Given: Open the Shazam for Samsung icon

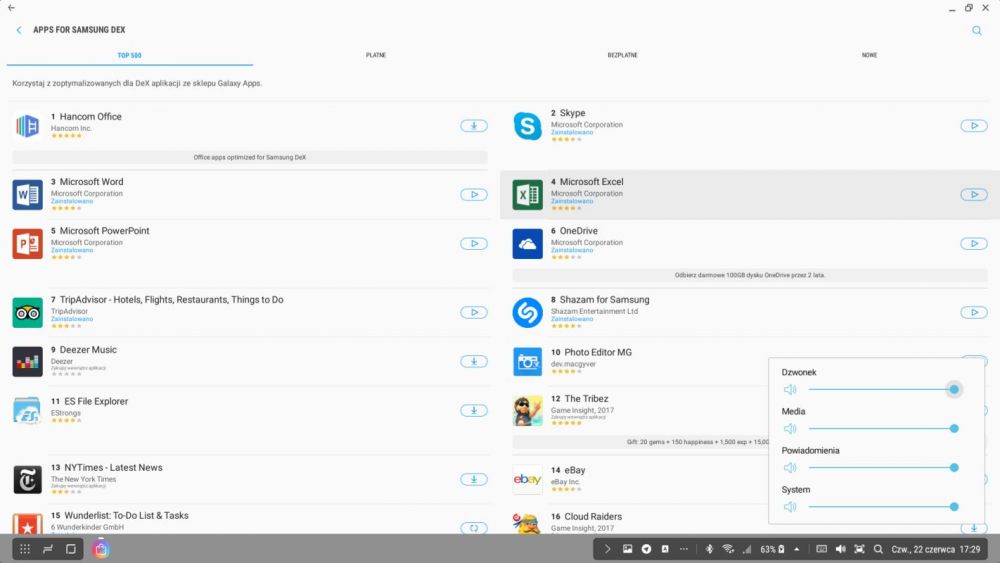Looking at the screenshot, I should point(527,312).
